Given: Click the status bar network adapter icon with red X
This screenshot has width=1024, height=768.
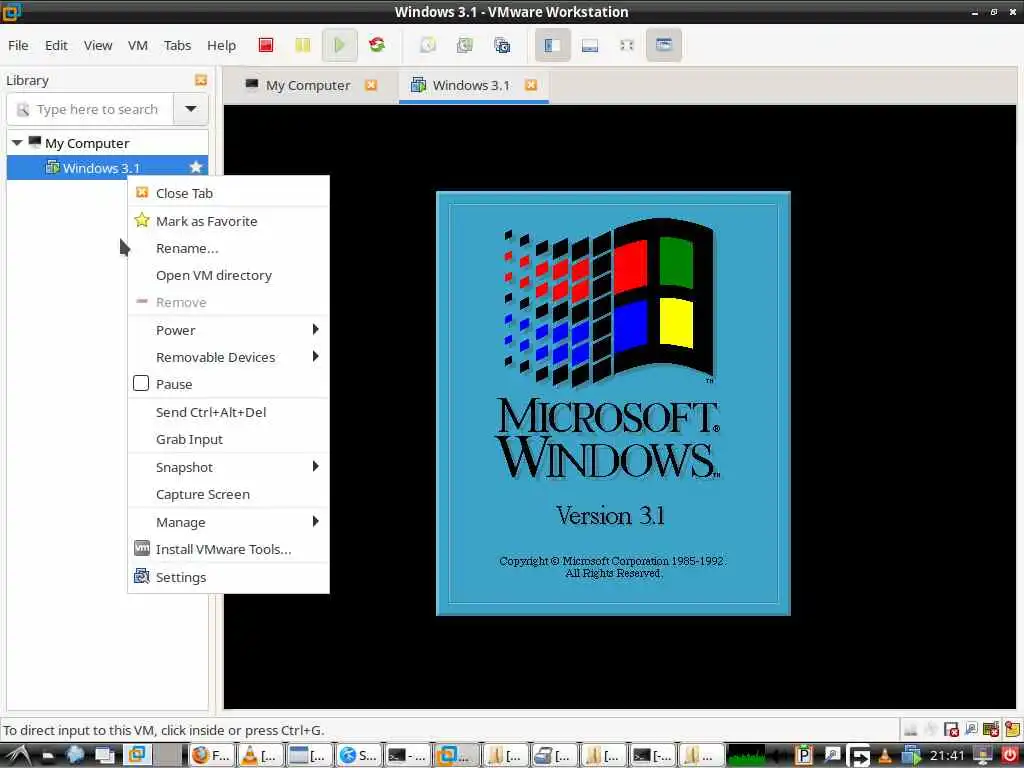Looking at the screenshot, I should pos(991,729).
